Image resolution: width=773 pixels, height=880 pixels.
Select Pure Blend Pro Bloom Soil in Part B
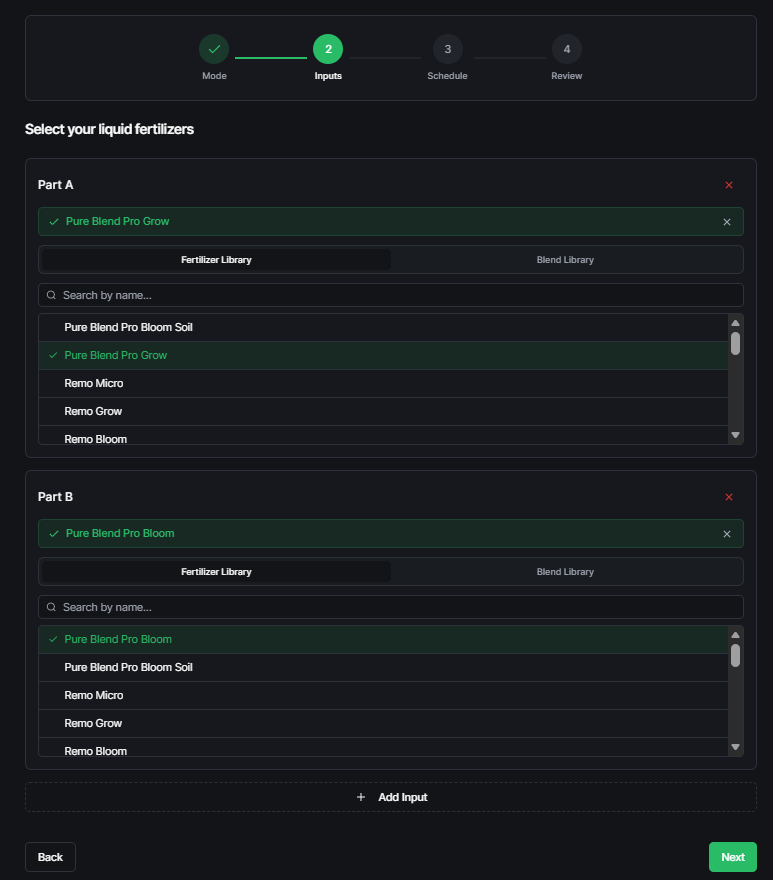click(x=383, y=668)
